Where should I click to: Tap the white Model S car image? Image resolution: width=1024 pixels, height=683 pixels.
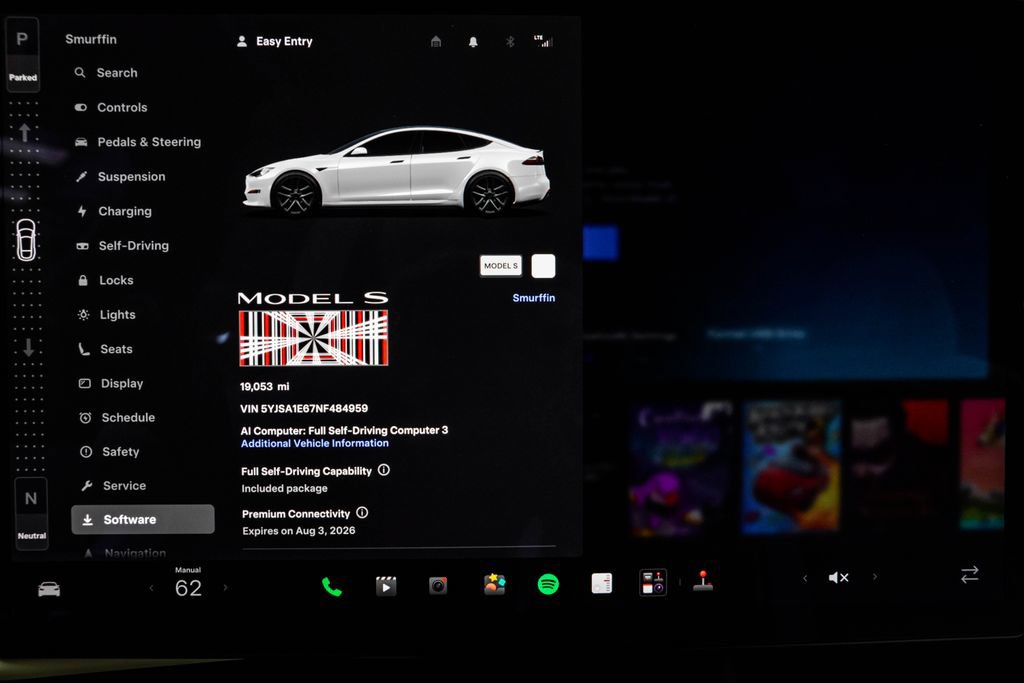pyautogui.click(x=397, y=170)
